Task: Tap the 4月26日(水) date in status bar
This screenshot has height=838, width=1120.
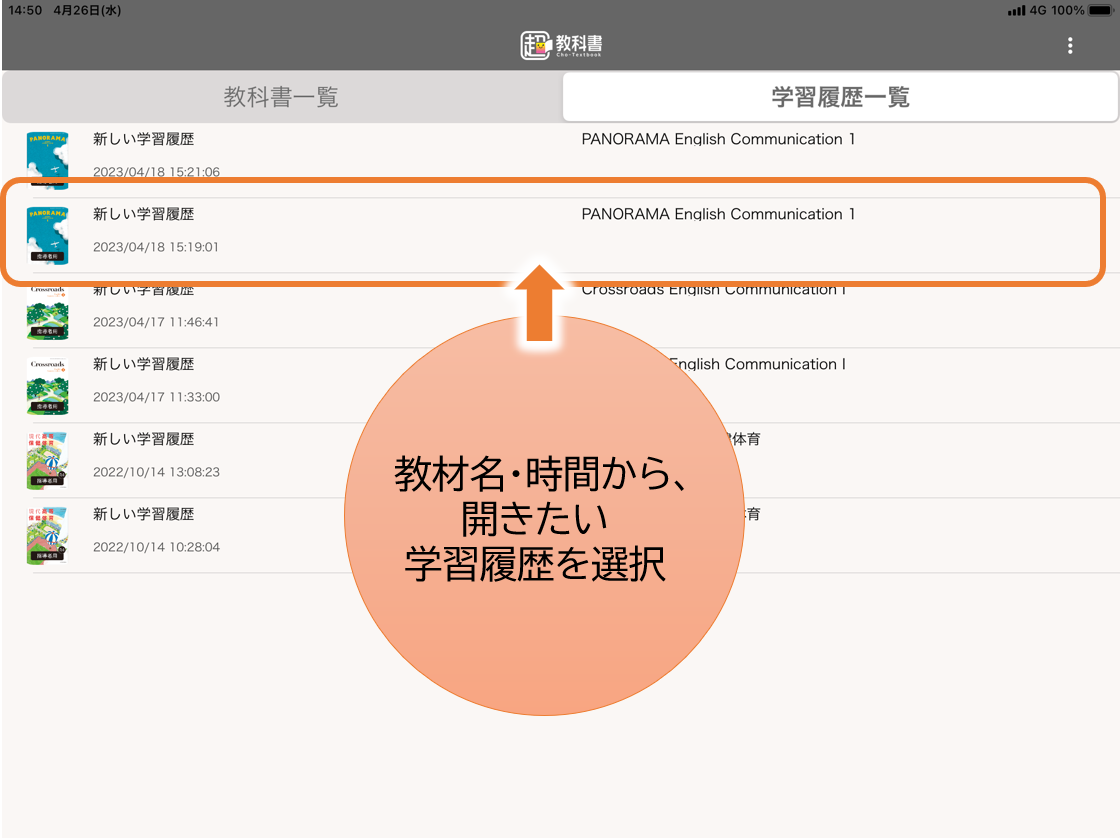Action: click(x=87, y=11)
